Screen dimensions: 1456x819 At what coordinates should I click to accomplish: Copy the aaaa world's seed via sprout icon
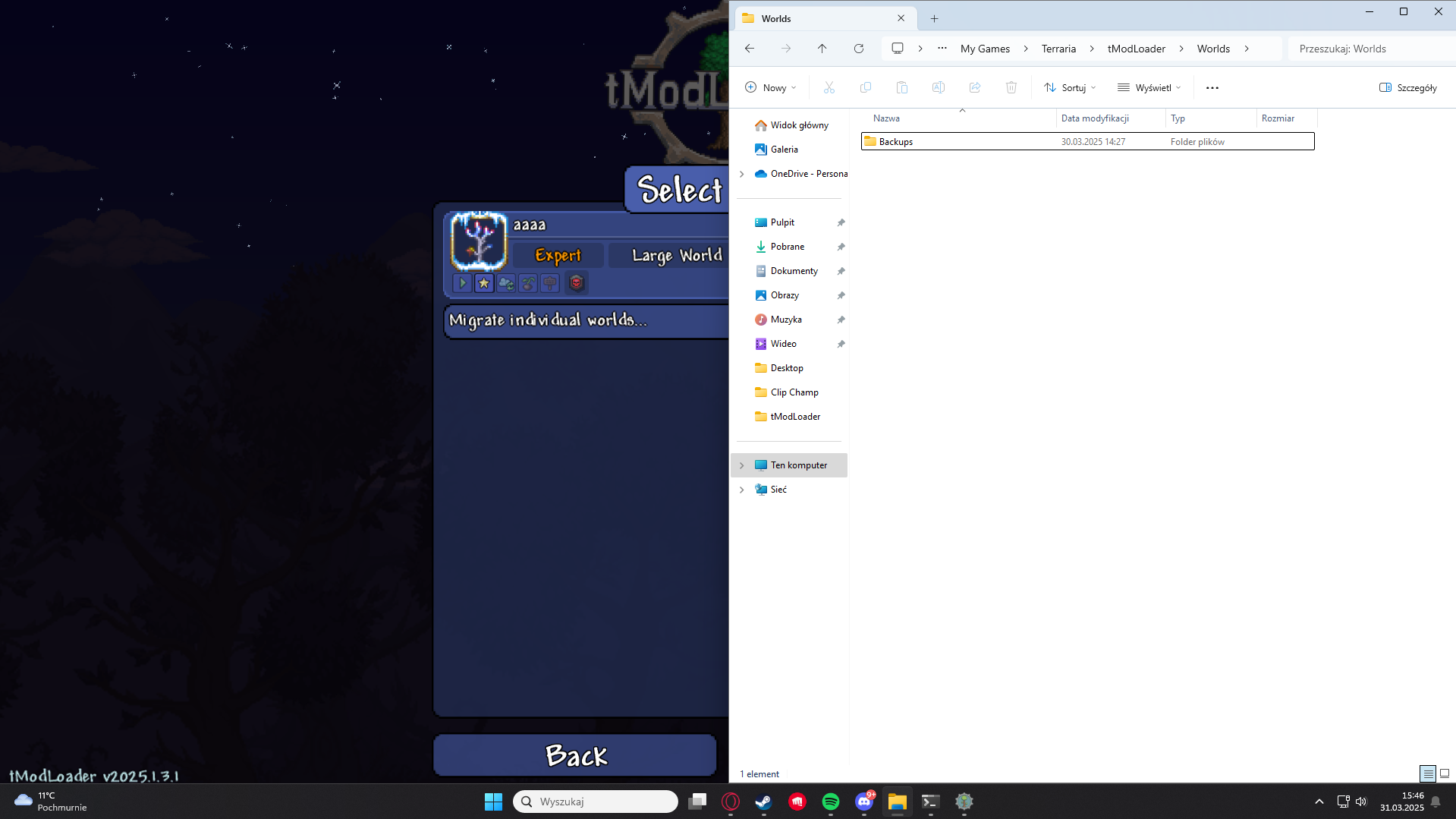tap(528, 283)
